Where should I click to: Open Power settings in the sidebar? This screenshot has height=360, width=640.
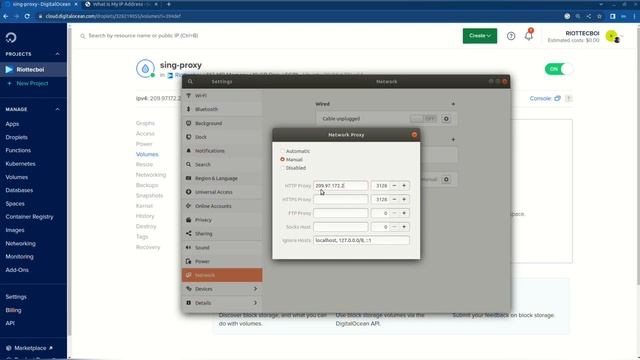222,261
